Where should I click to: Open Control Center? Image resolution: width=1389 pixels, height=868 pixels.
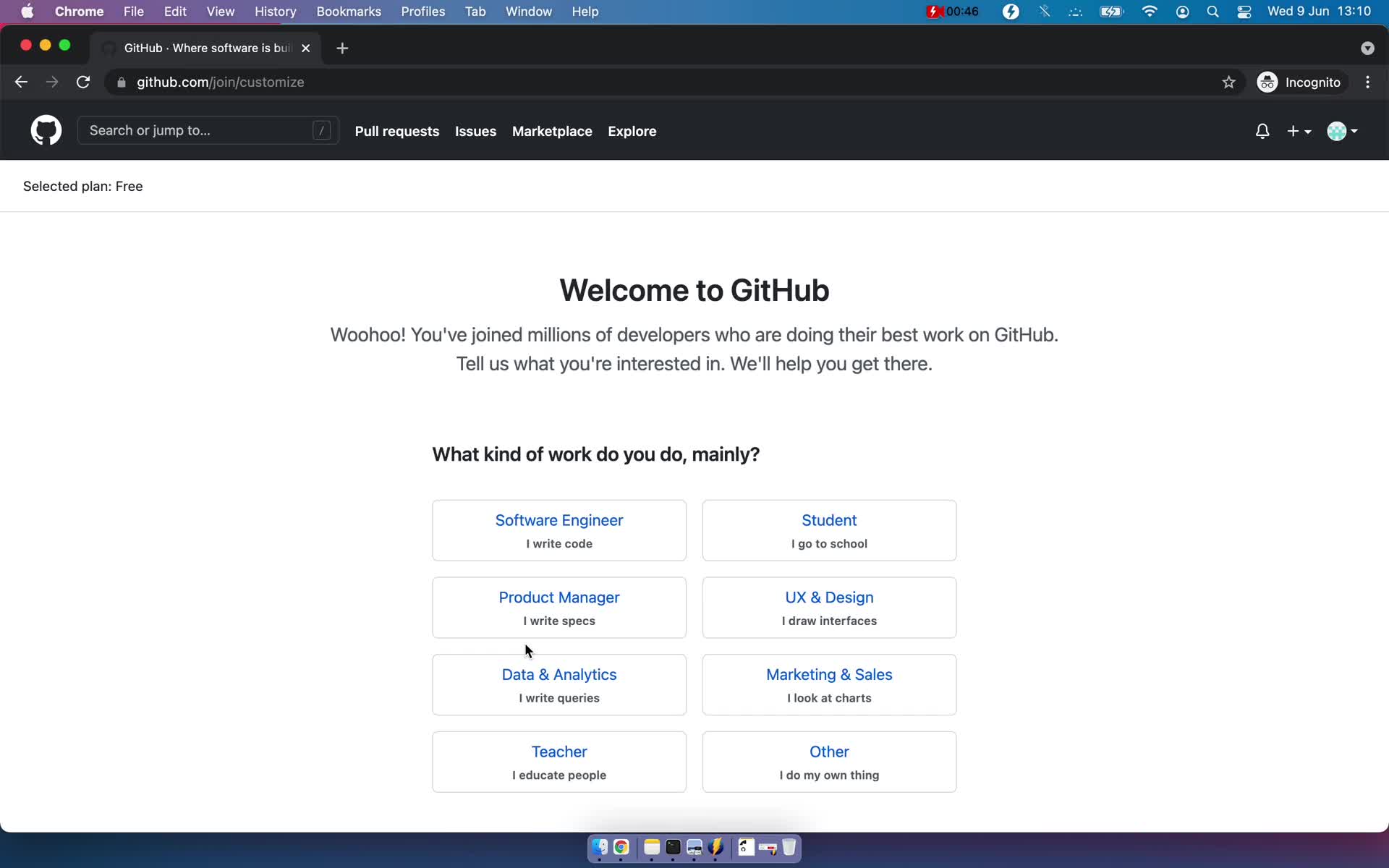click(1244, 12)
